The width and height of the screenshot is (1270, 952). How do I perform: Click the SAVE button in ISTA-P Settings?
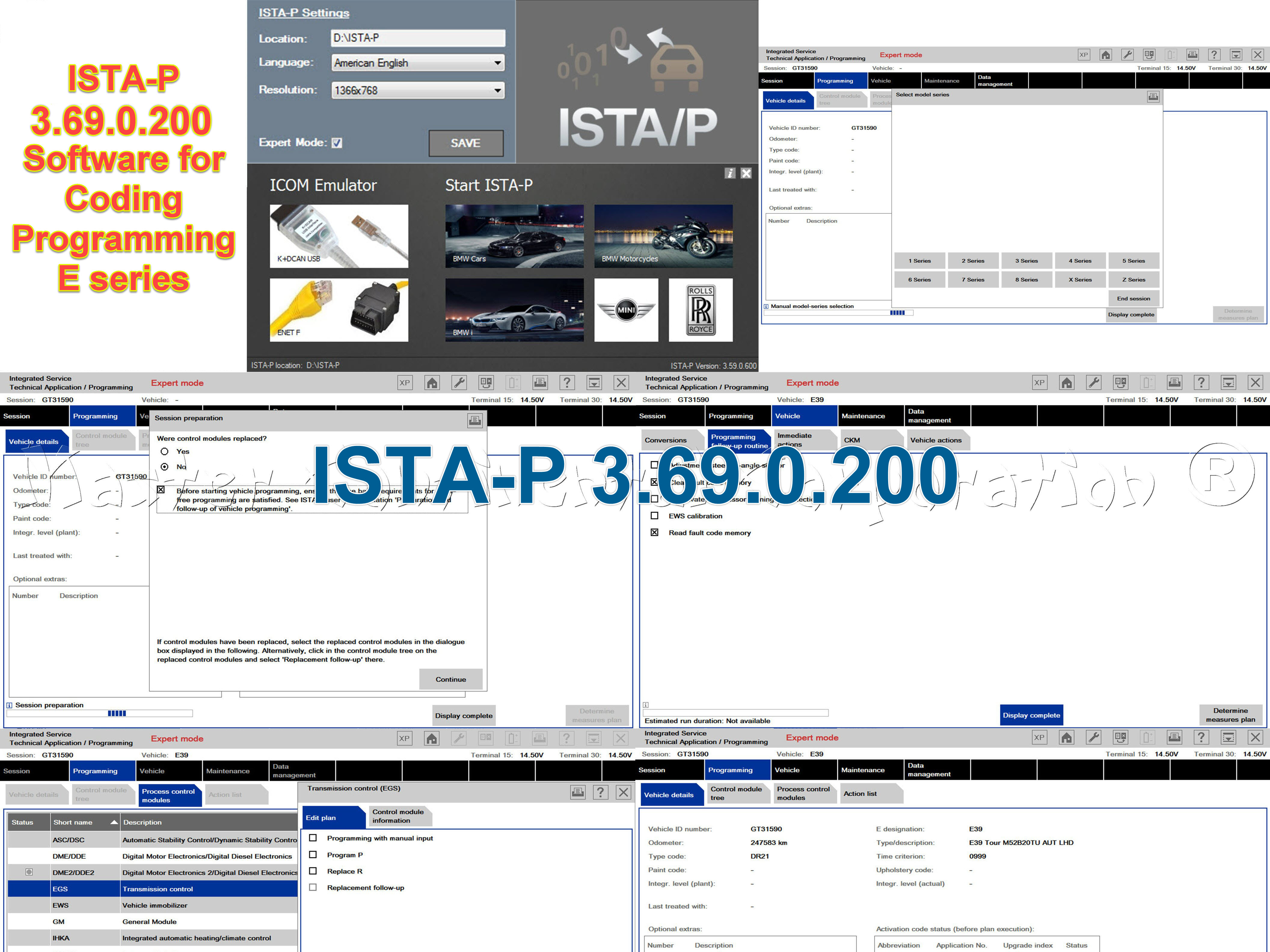point(466,143)
